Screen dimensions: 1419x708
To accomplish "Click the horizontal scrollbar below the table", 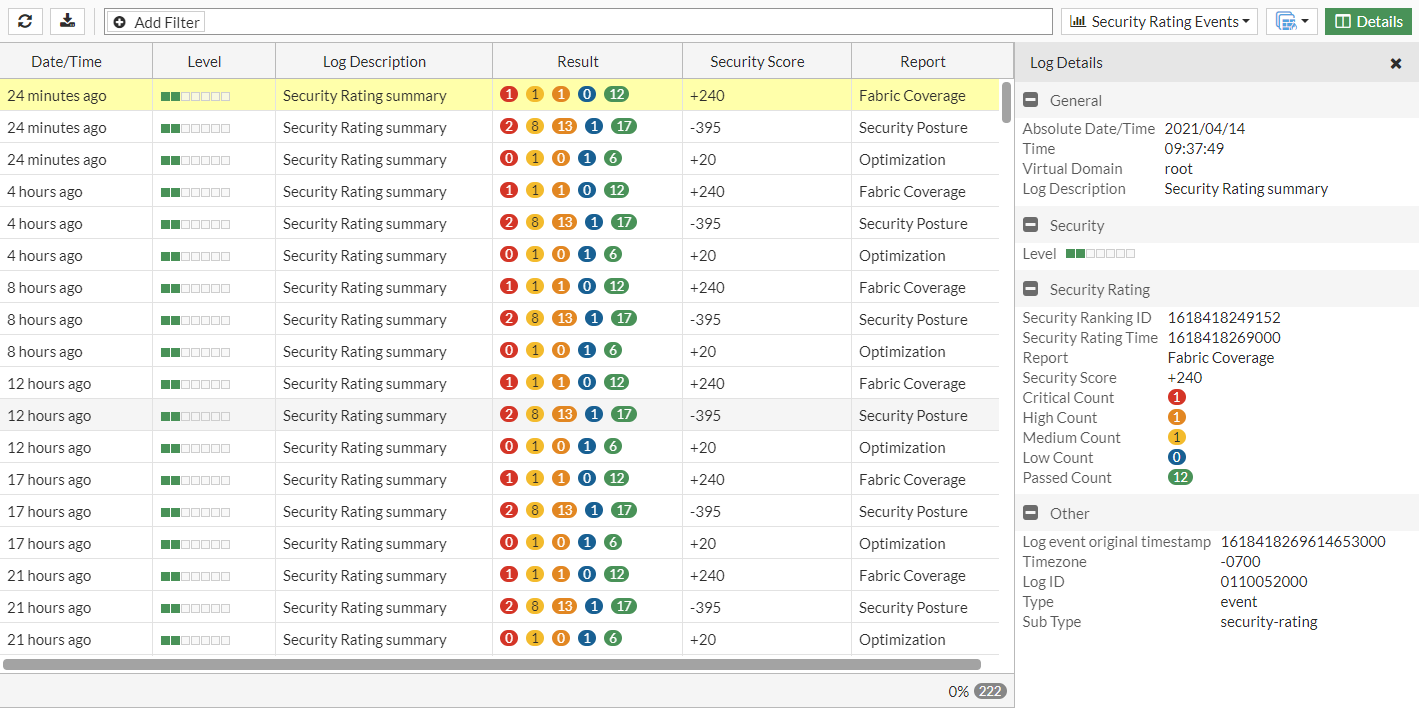I will tap(500, 662).
